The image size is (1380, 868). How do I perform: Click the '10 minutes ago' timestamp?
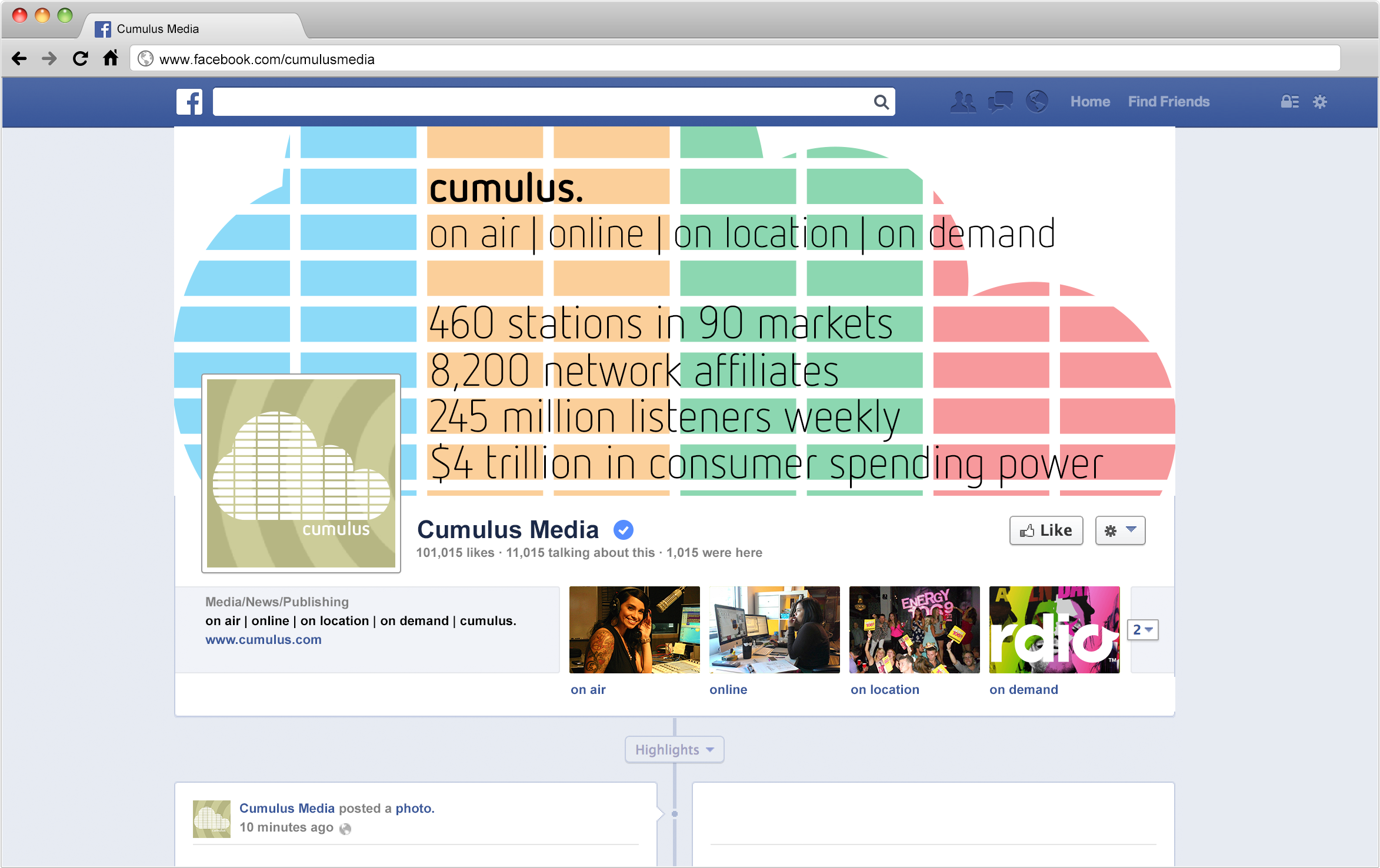tap(286, 827)
